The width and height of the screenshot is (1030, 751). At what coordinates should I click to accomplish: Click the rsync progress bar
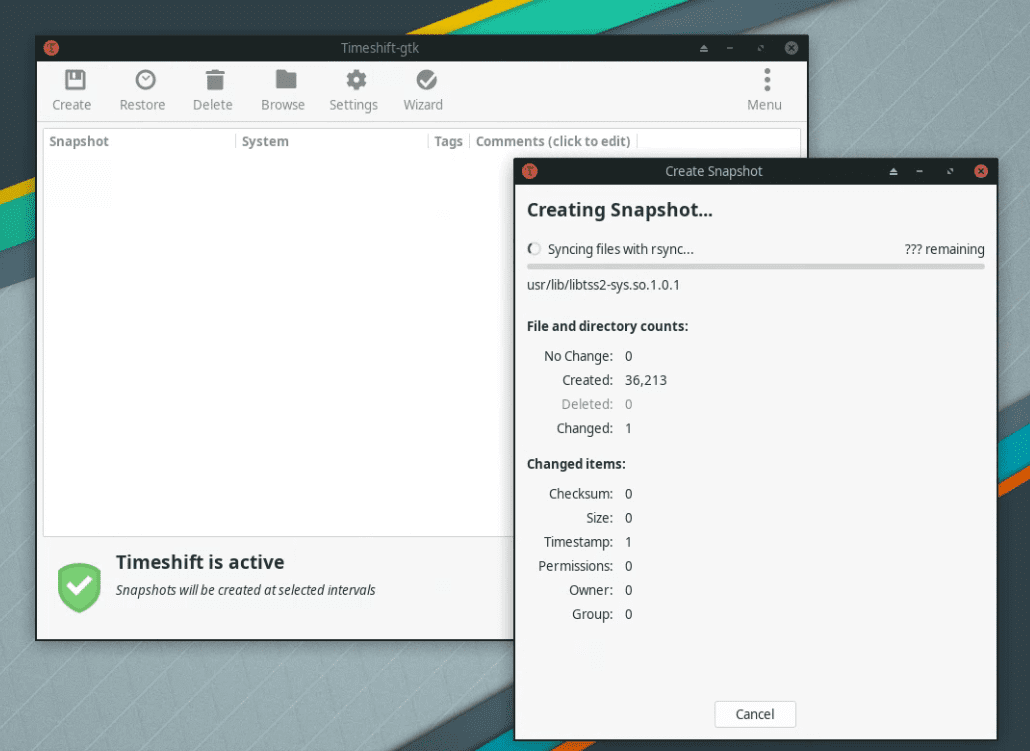click(x=755, y=267)
